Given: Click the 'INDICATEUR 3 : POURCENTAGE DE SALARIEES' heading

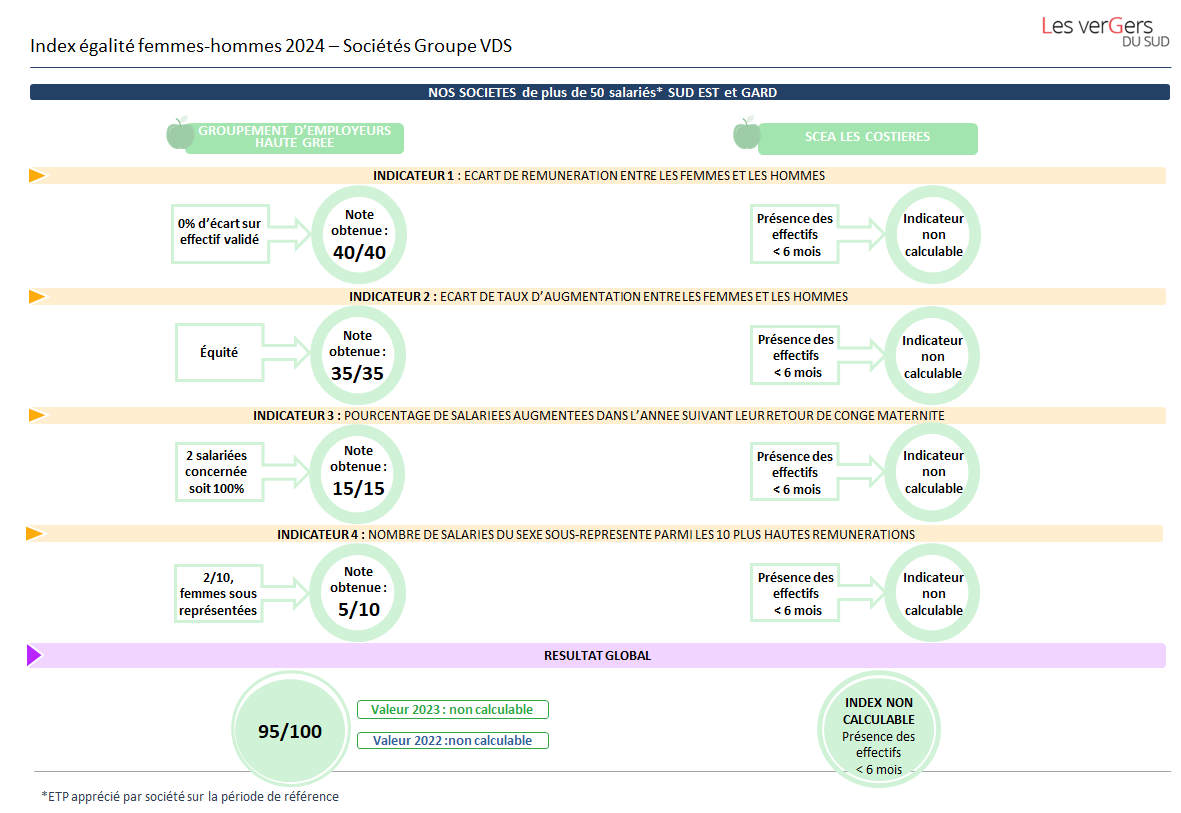Looking at the screenshot, I should 599,416.
